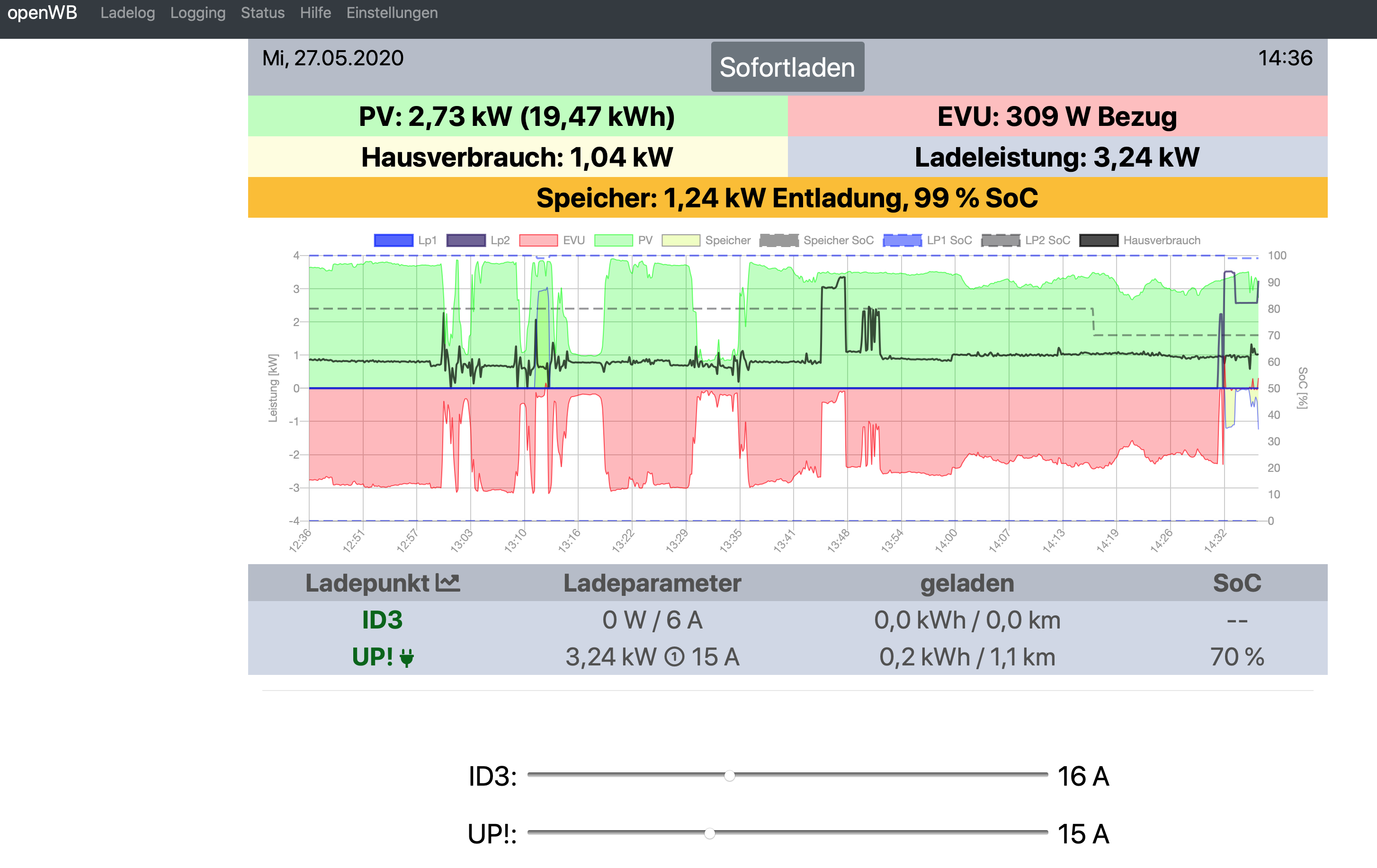Click the ID3 current slider handle
This screenshot has width=1377, height=868.
coord(729,775)
